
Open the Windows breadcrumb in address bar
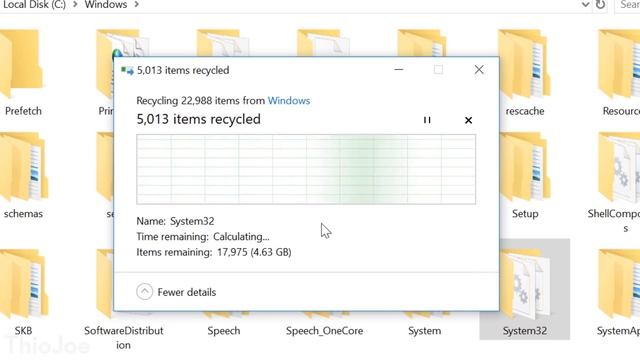point(106,5)
